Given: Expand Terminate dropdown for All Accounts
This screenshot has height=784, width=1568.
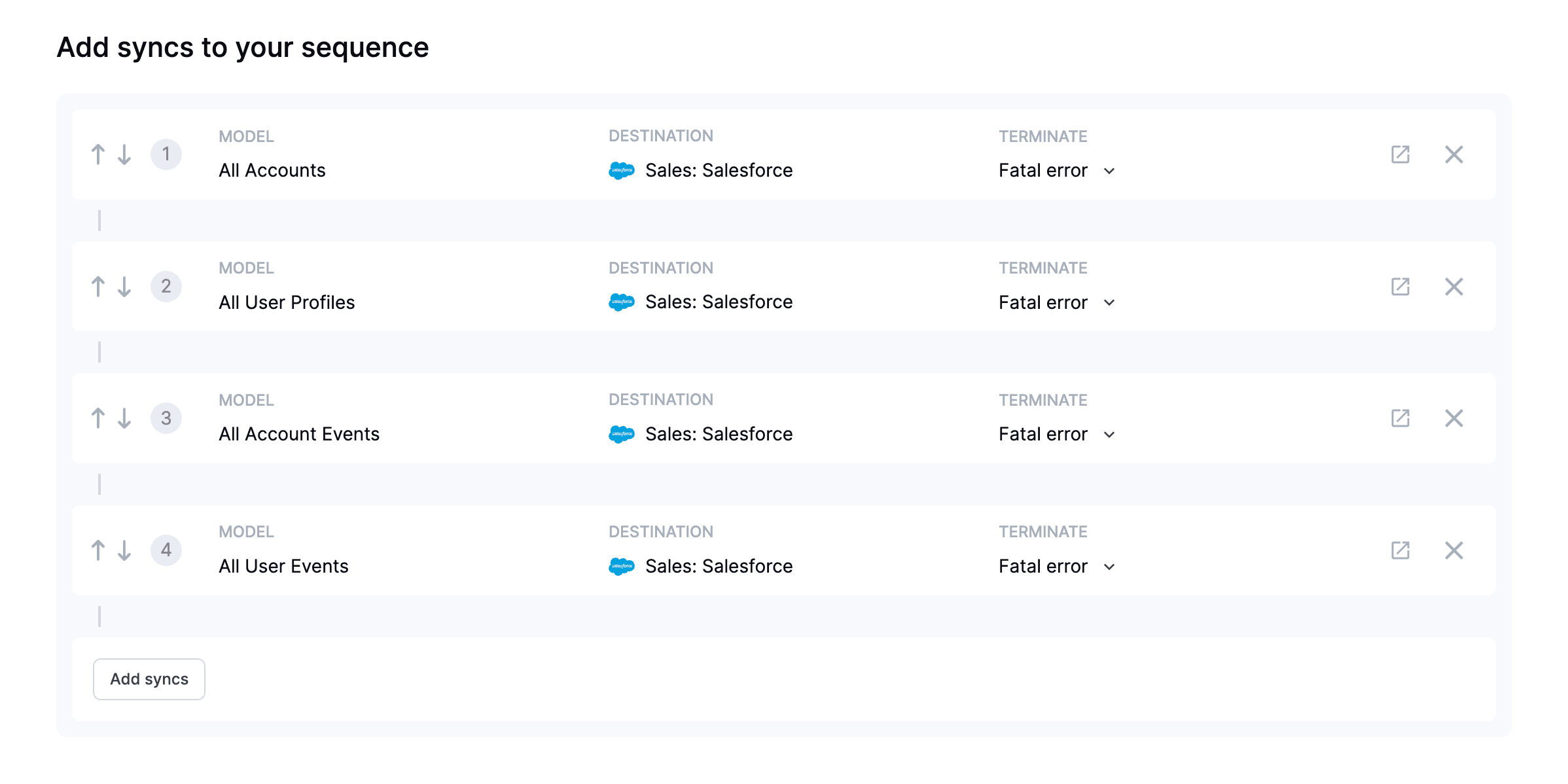Looking at the screenshot, I should [x=1056, y=171].
